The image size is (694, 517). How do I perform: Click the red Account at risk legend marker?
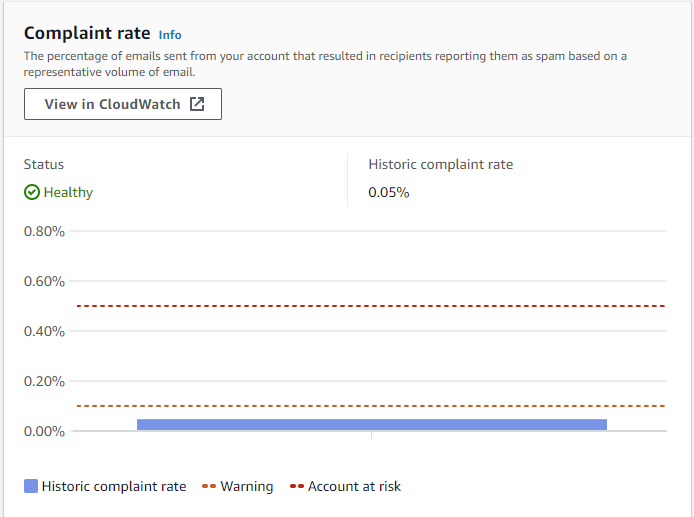click(x=296, y=486)
